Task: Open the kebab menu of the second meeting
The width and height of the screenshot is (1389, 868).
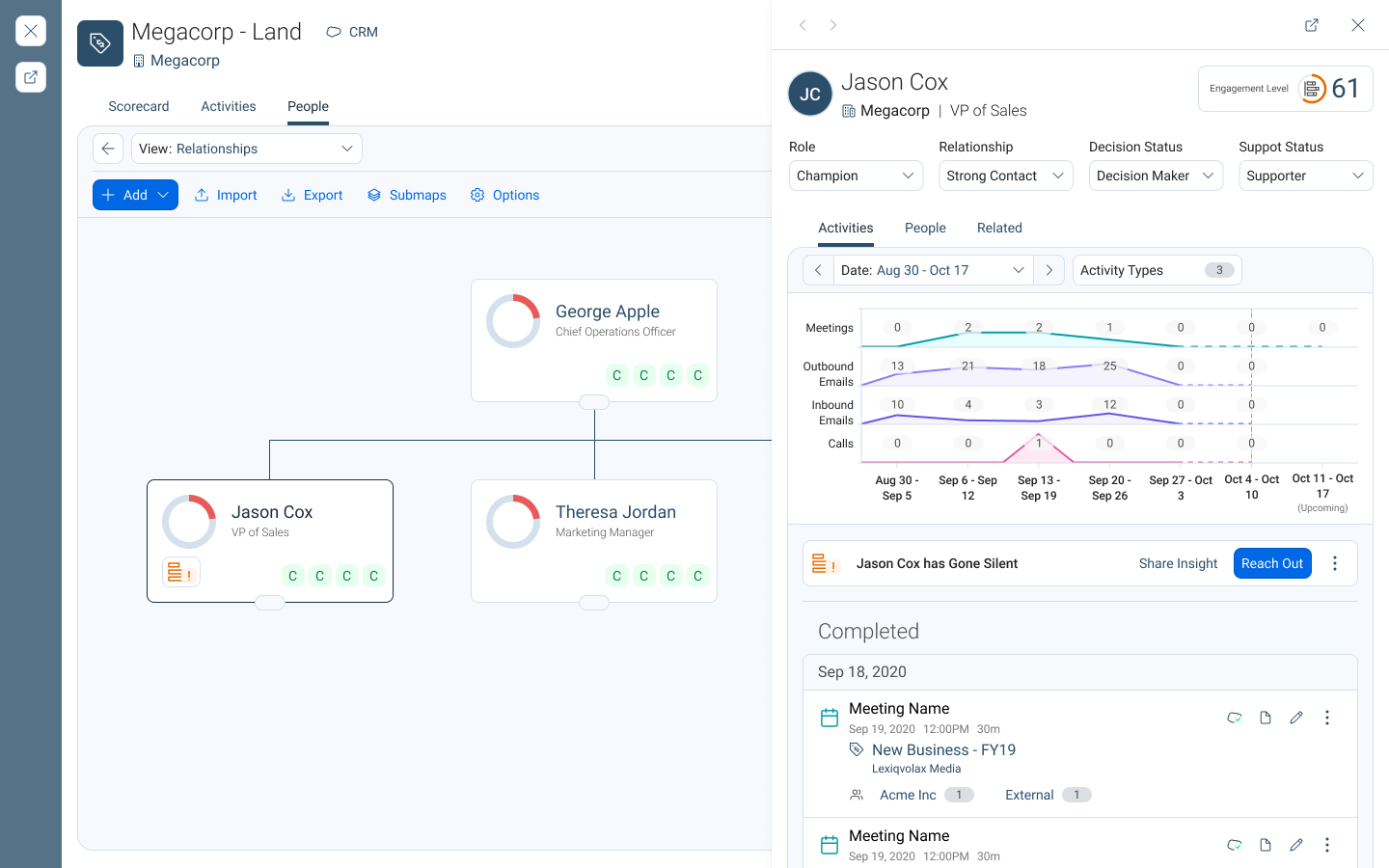Action: click(1327, 845)
